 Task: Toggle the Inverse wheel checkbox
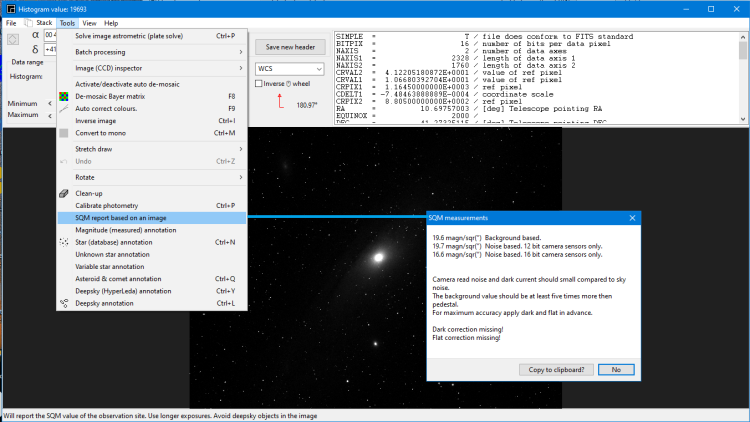259,84
